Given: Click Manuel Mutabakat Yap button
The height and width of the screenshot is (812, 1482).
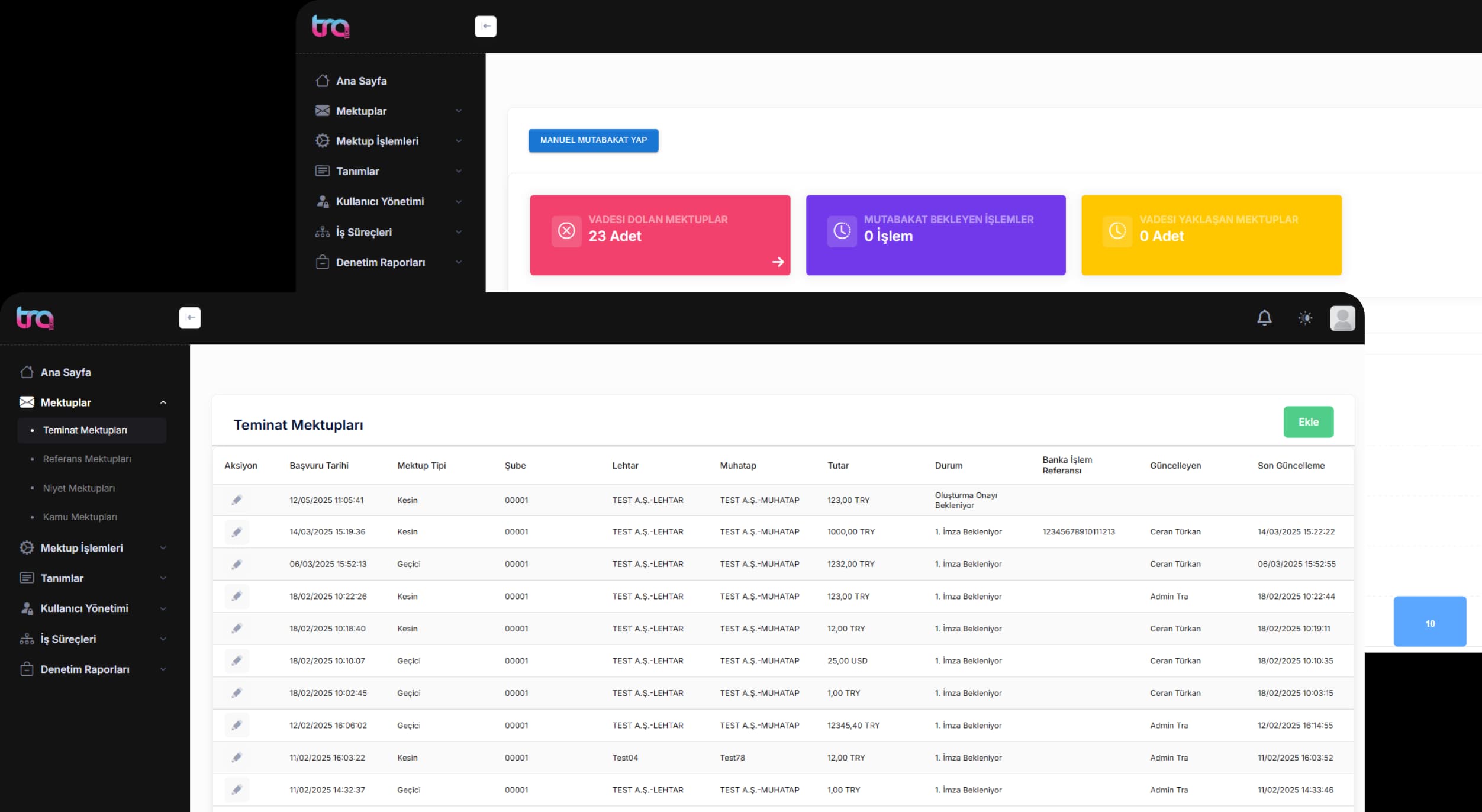Looking at the screenshot, I should tap(593, 140).
